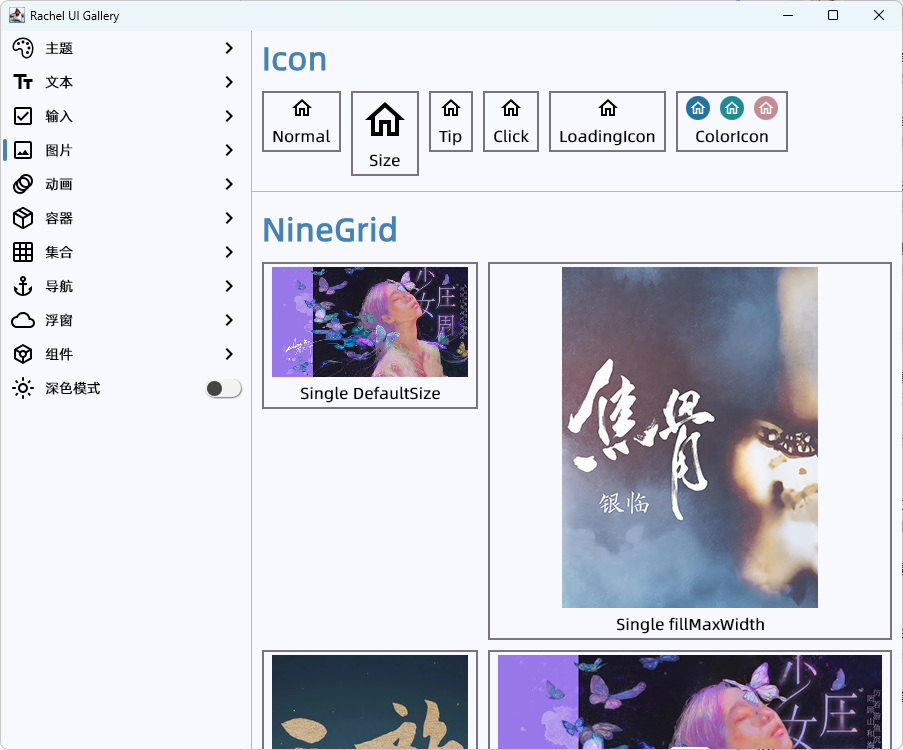Click the anchor icon beside 导航
The height and width of the screenshot is (750, 903).
point(23,286)
